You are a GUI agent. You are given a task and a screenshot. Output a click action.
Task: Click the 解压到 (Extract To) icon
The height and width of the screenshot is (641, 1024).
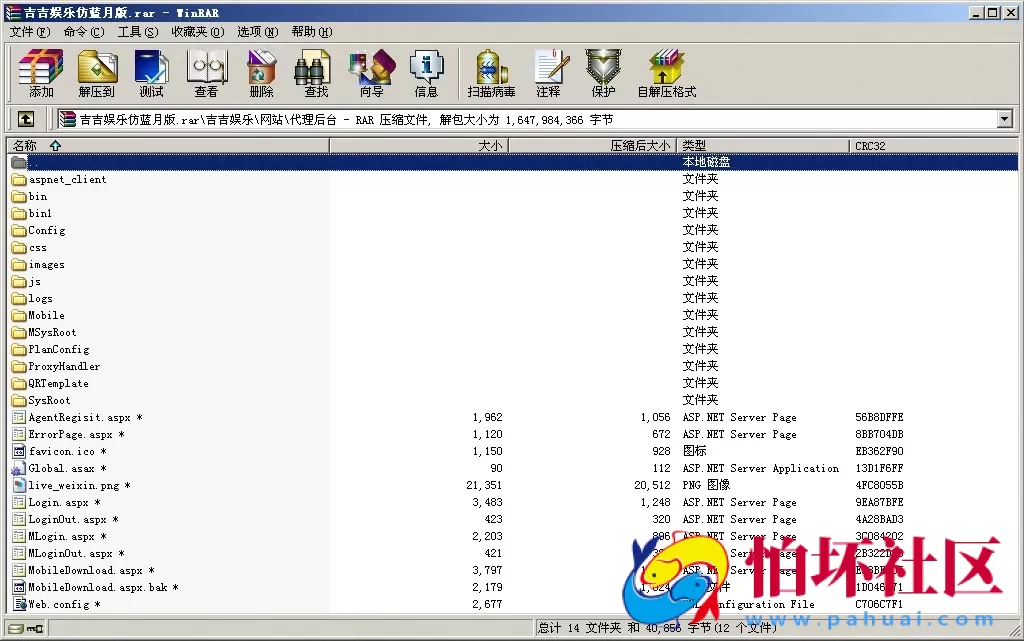[x=96, y=73]
